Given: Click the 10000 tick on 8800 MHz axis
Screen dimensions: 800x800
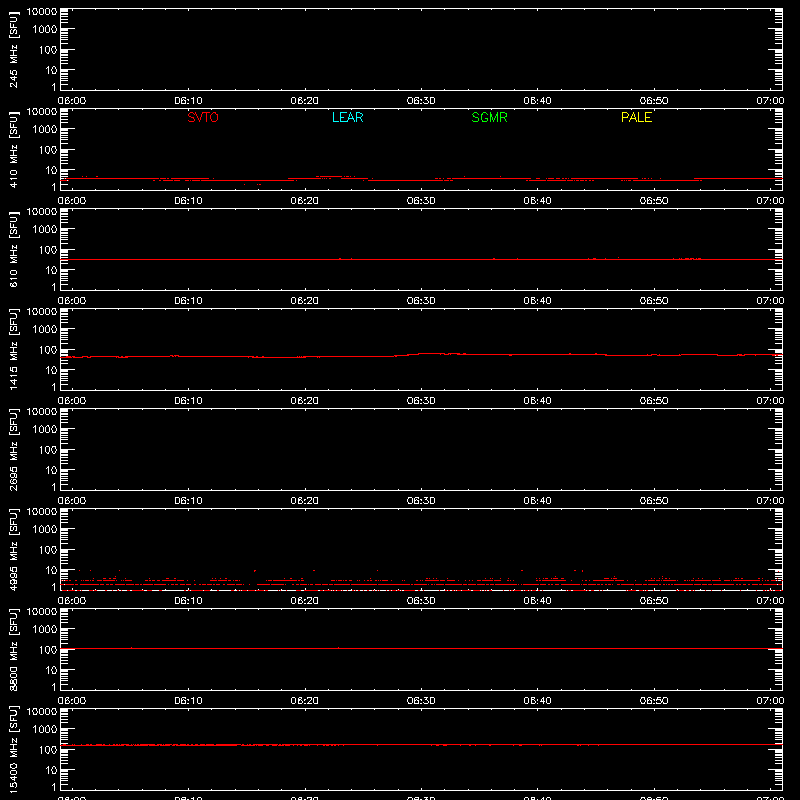Looking at the screenshot, I should point(42,612).
